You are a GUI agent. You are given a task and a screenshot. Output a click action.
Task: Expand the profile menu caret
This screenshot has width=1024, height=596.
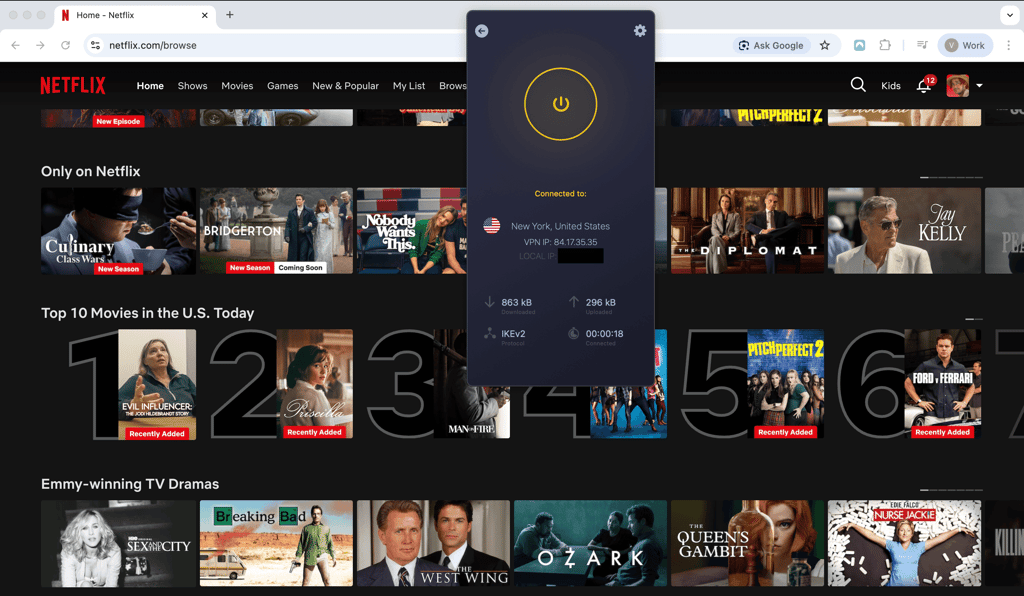coord(979,86)
